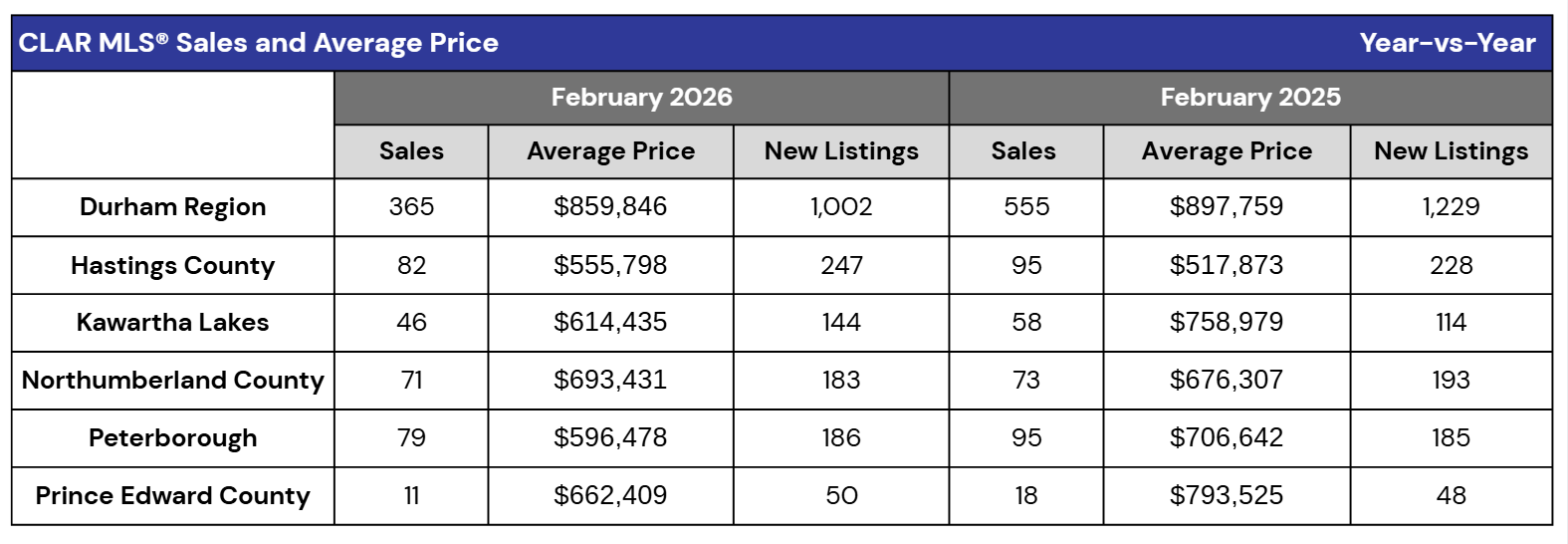
Task: Click the "Northumberland County" row label
Action: 173,381
